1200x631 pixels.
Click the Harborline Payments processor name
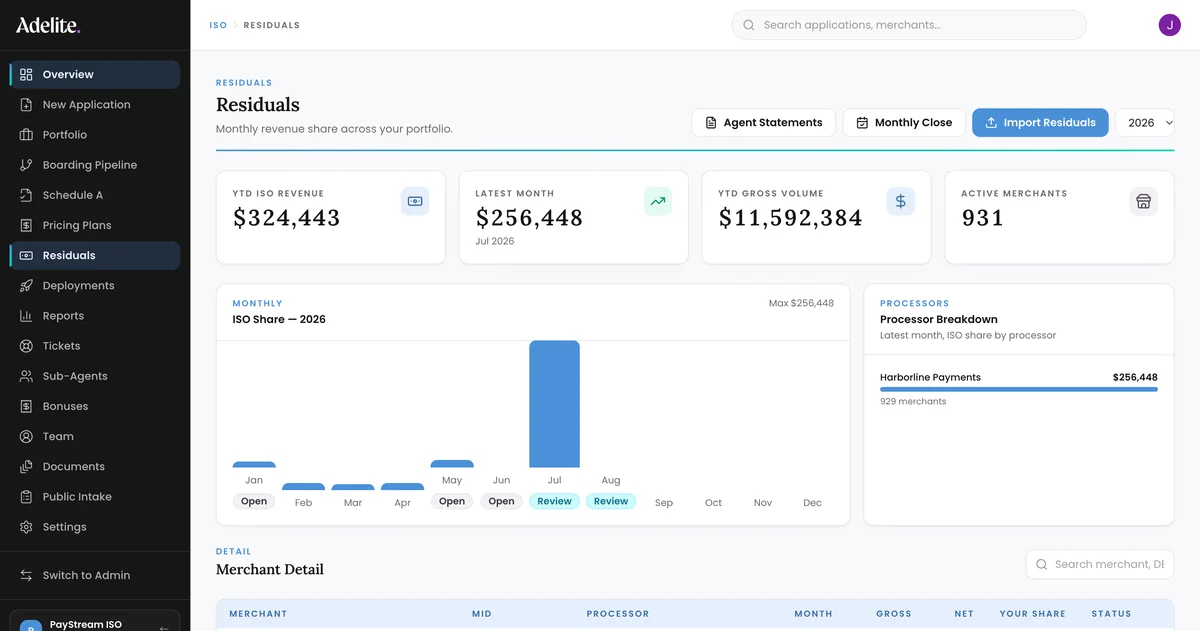click(930, 377)
